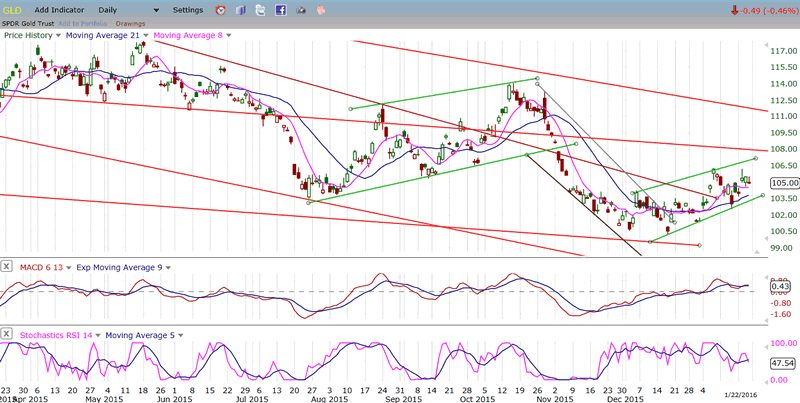800x403 pixels.
Task: Open the Drawings link
Action: point(130,22)
